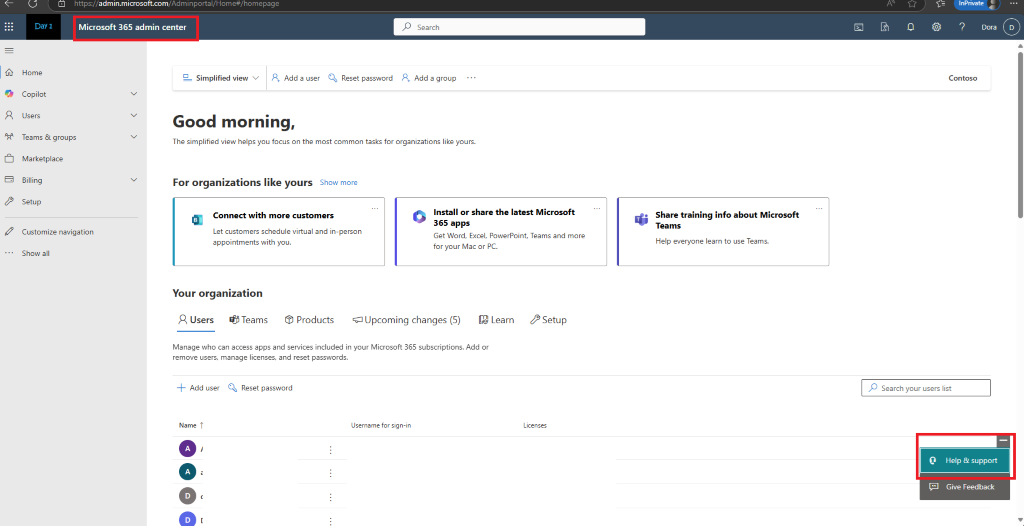Click the help question mark icon
1024x526 pixels.
pos(961,27)
